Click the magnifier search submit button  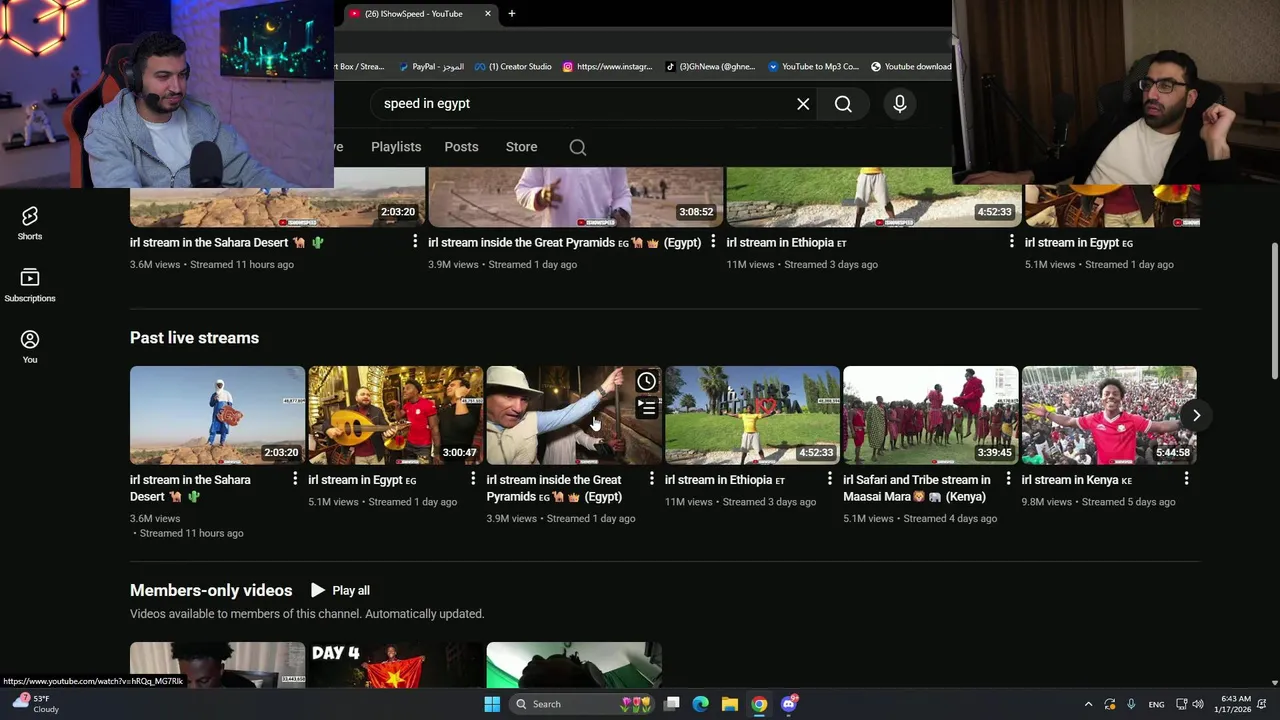(x=843, y=104)
